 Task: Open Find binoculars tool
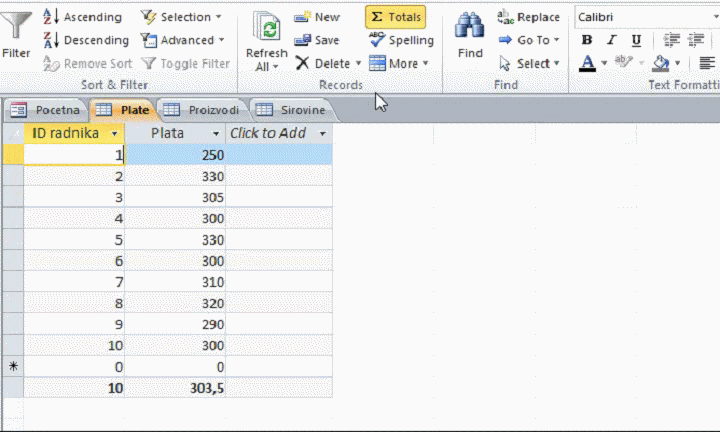pyautogui.click(x=470, y=32)
